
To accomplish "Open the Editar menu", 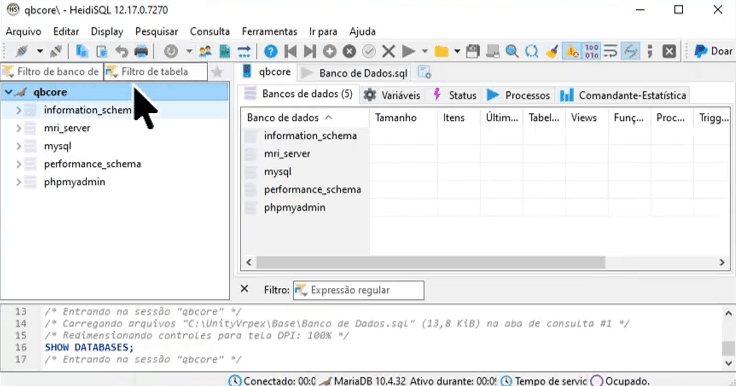I will tap(66, 31).
